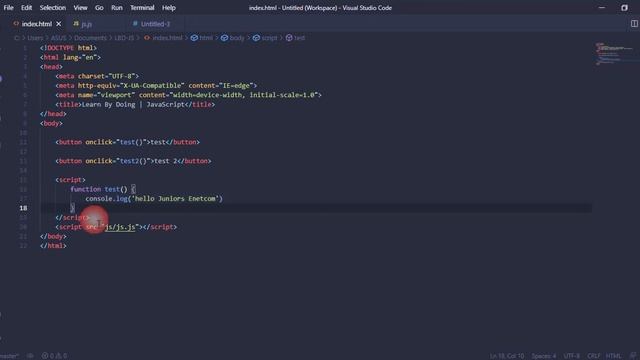Click the console.log statement line

coord(154,199)
